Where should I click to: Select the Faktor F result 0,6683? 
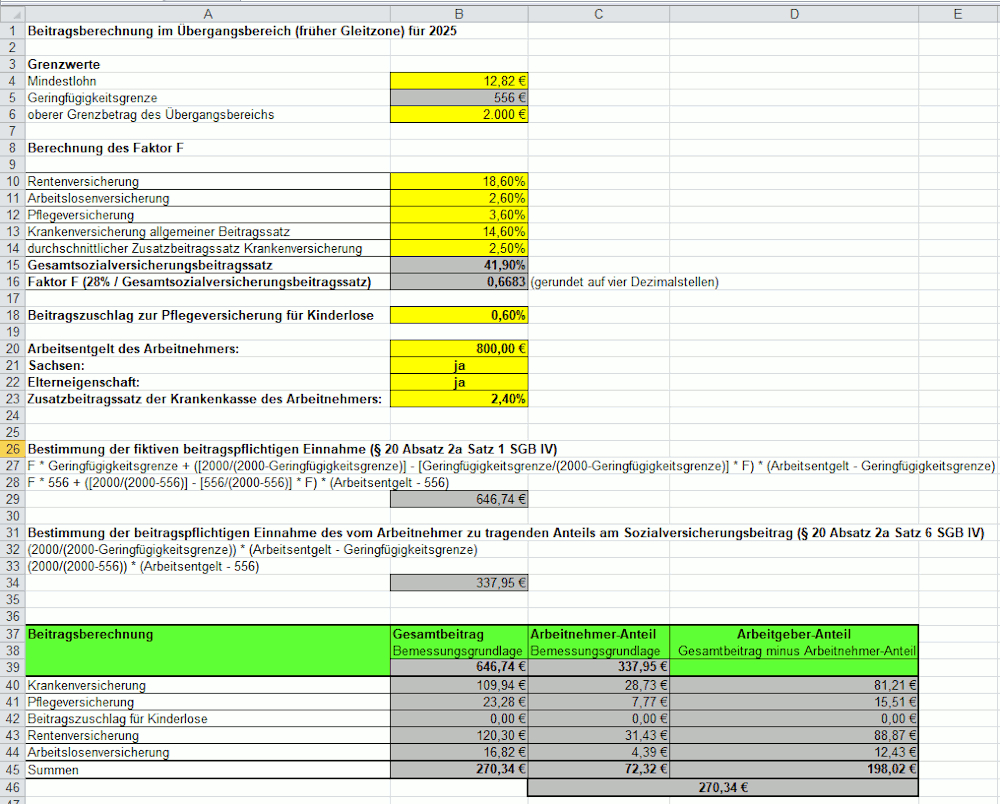pyautogui.click(x=459, y=283)
